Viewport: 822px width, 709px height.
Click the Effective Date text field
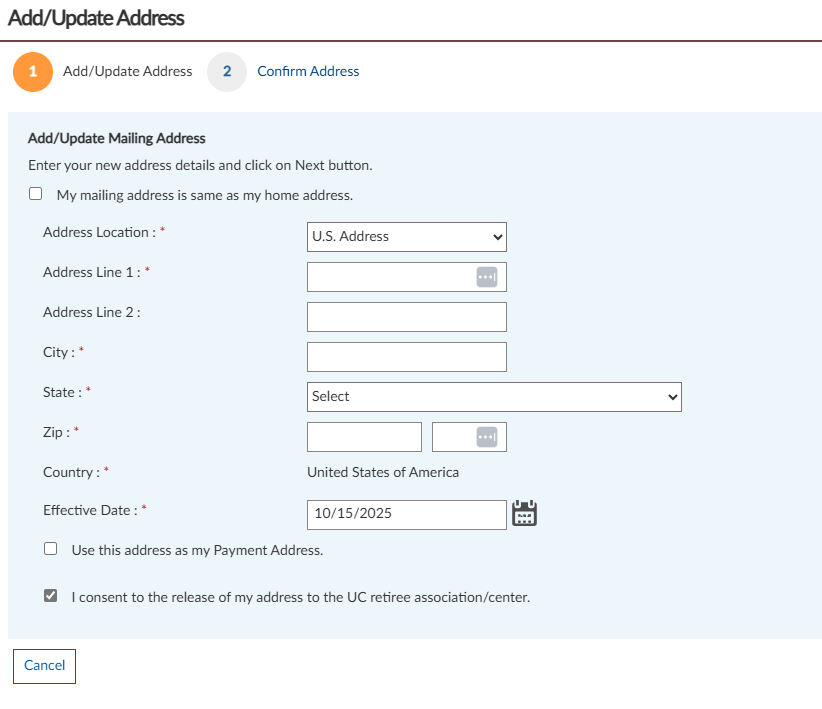click(x=406, y=514)
